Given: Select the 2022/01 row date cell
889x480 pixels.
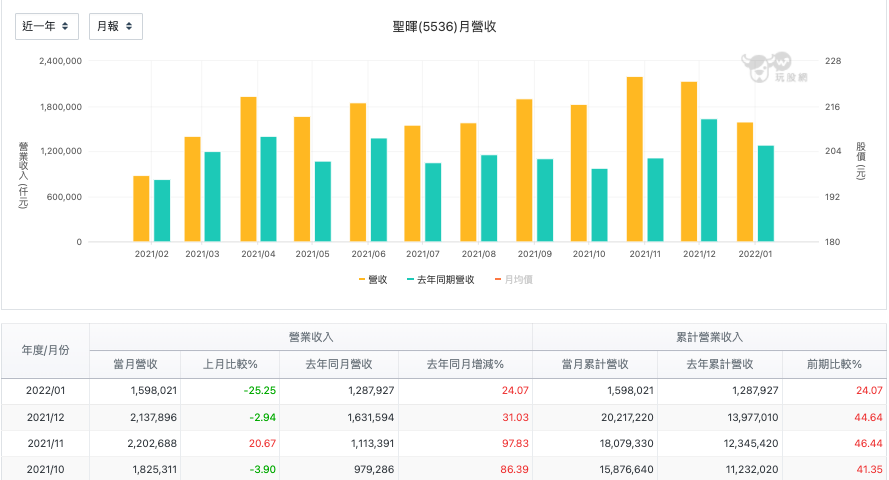Looking at the screenshot, I should 45,390.
